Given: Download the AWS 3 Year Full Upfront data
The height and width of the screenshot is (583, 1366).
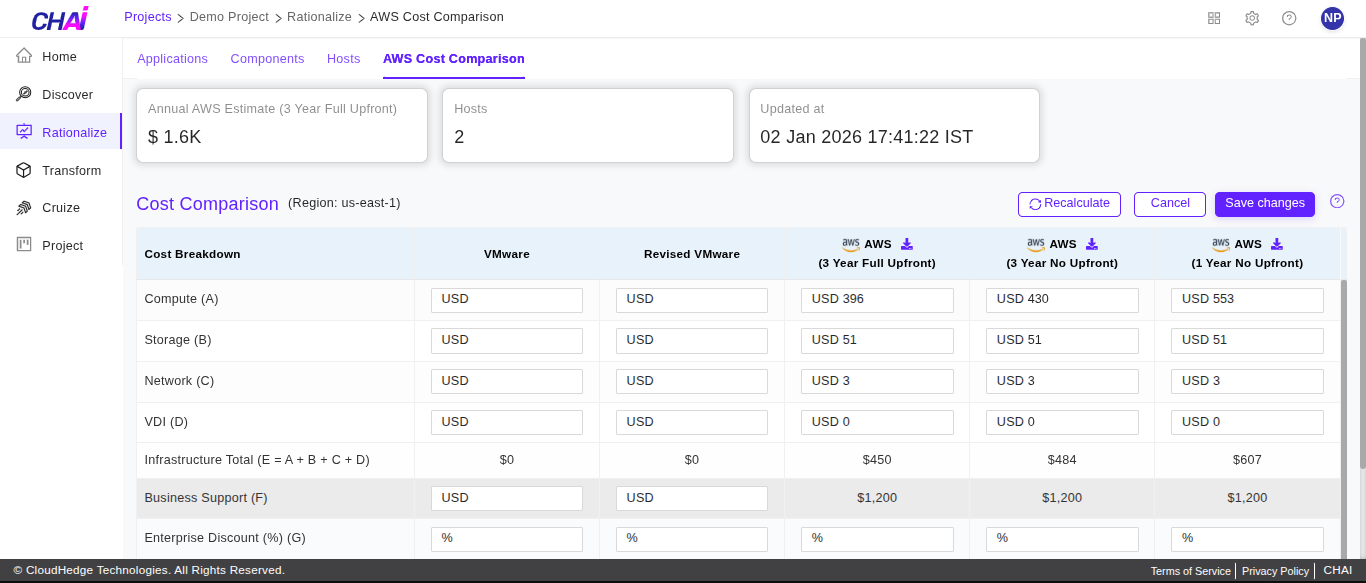Looking at the screenshot, I should [906, 243].
